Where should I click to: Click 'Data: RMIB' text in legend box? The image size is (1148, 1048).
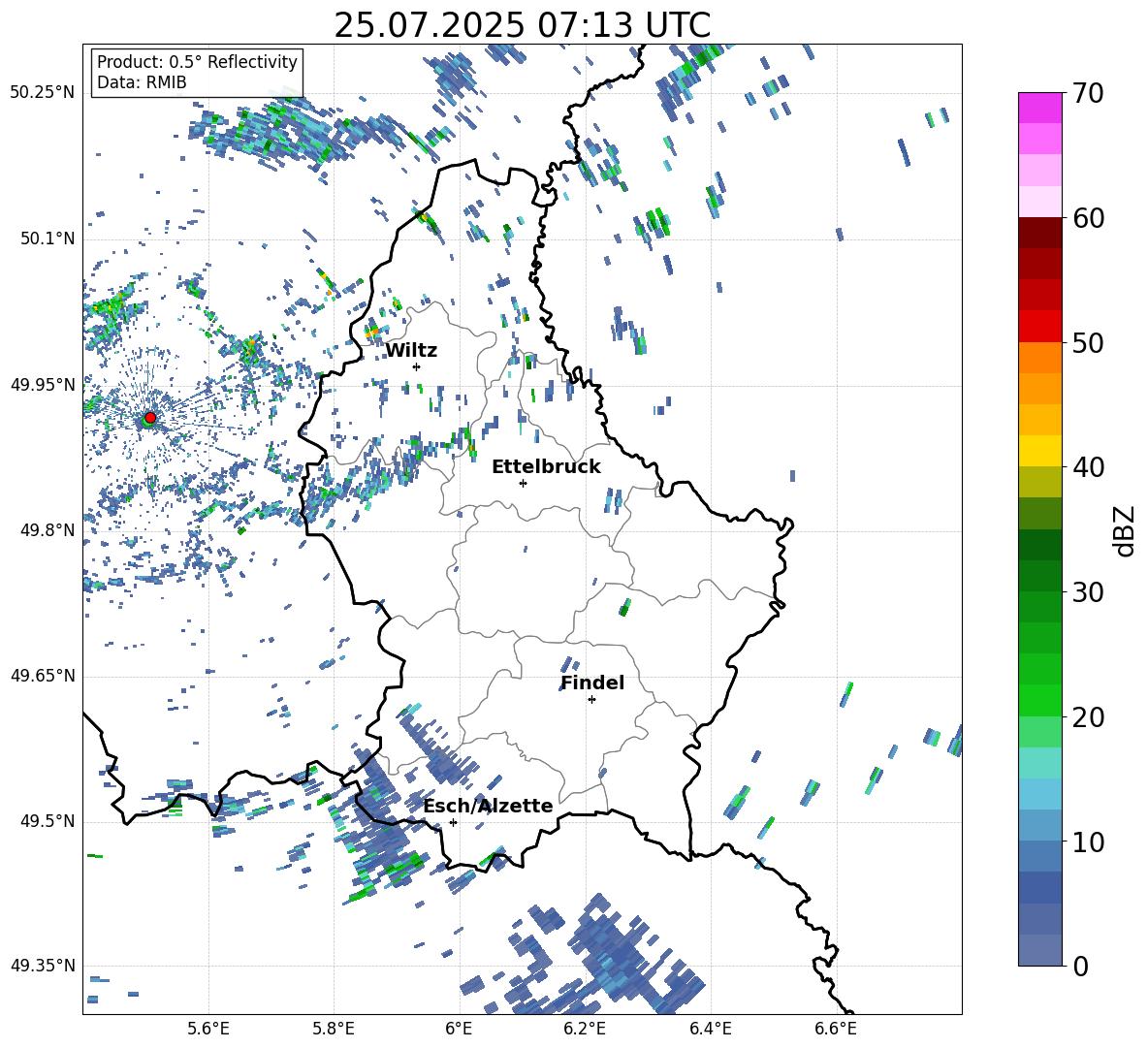tap(142, 82)
